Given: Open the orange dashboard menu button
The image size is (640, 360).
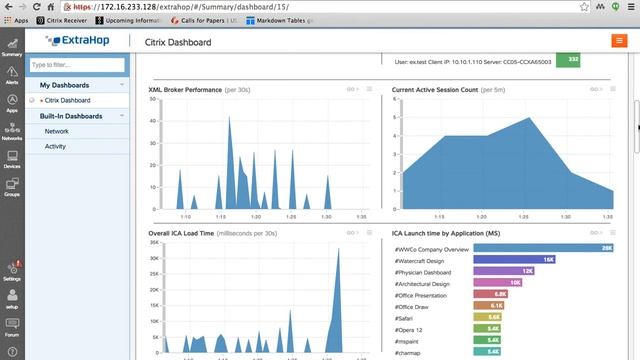Looking at the screenshot, I should point(619,40).
